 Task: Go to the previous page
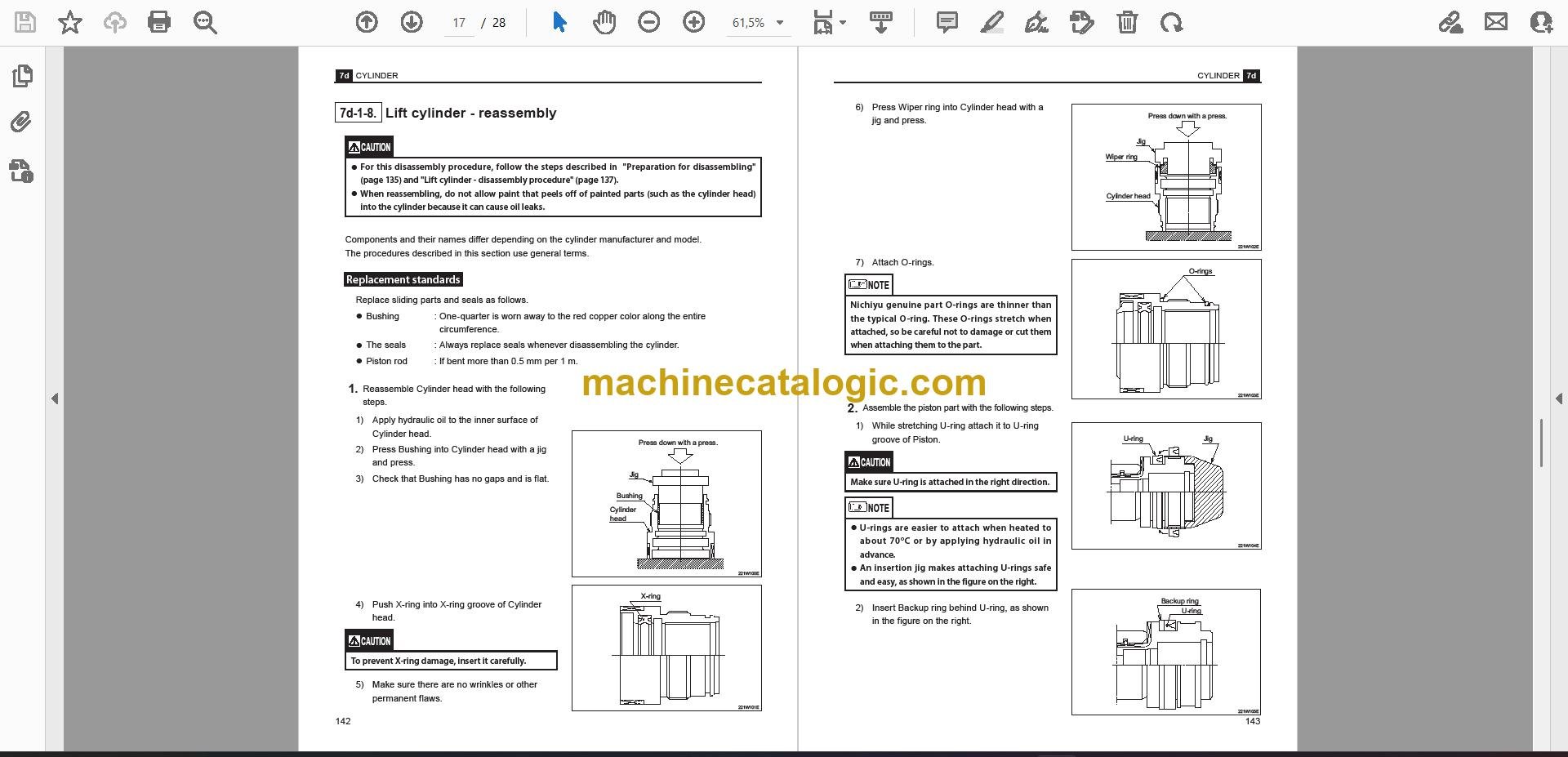[x=367, y=22]
